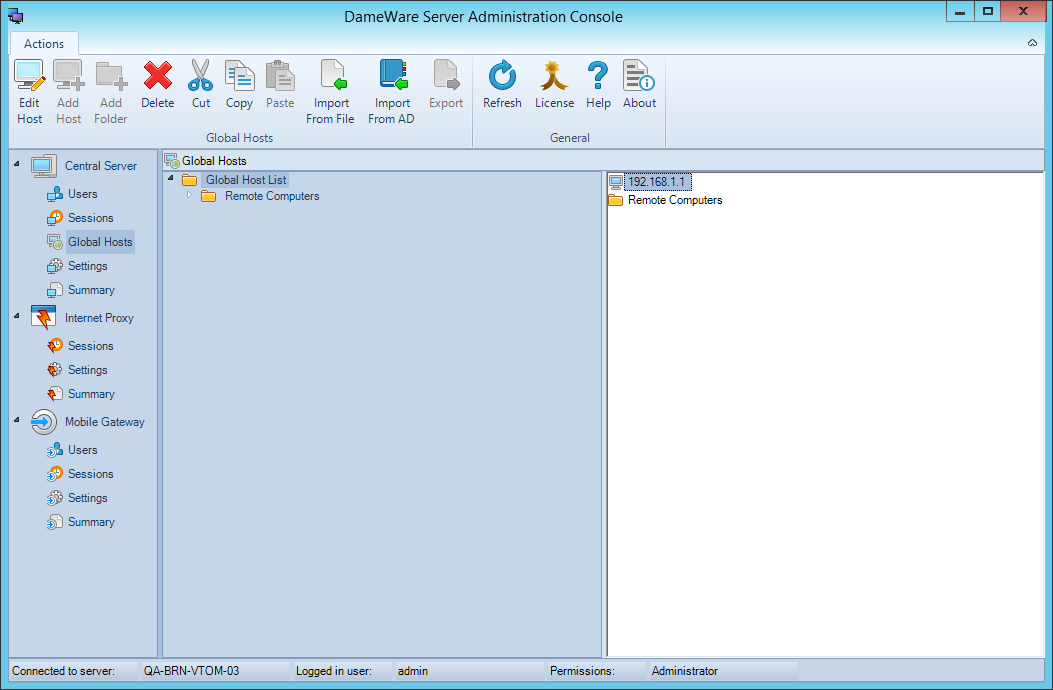Open Settings under Internet Proxy
The image size is (1053, 690).
tap(87, 370)
